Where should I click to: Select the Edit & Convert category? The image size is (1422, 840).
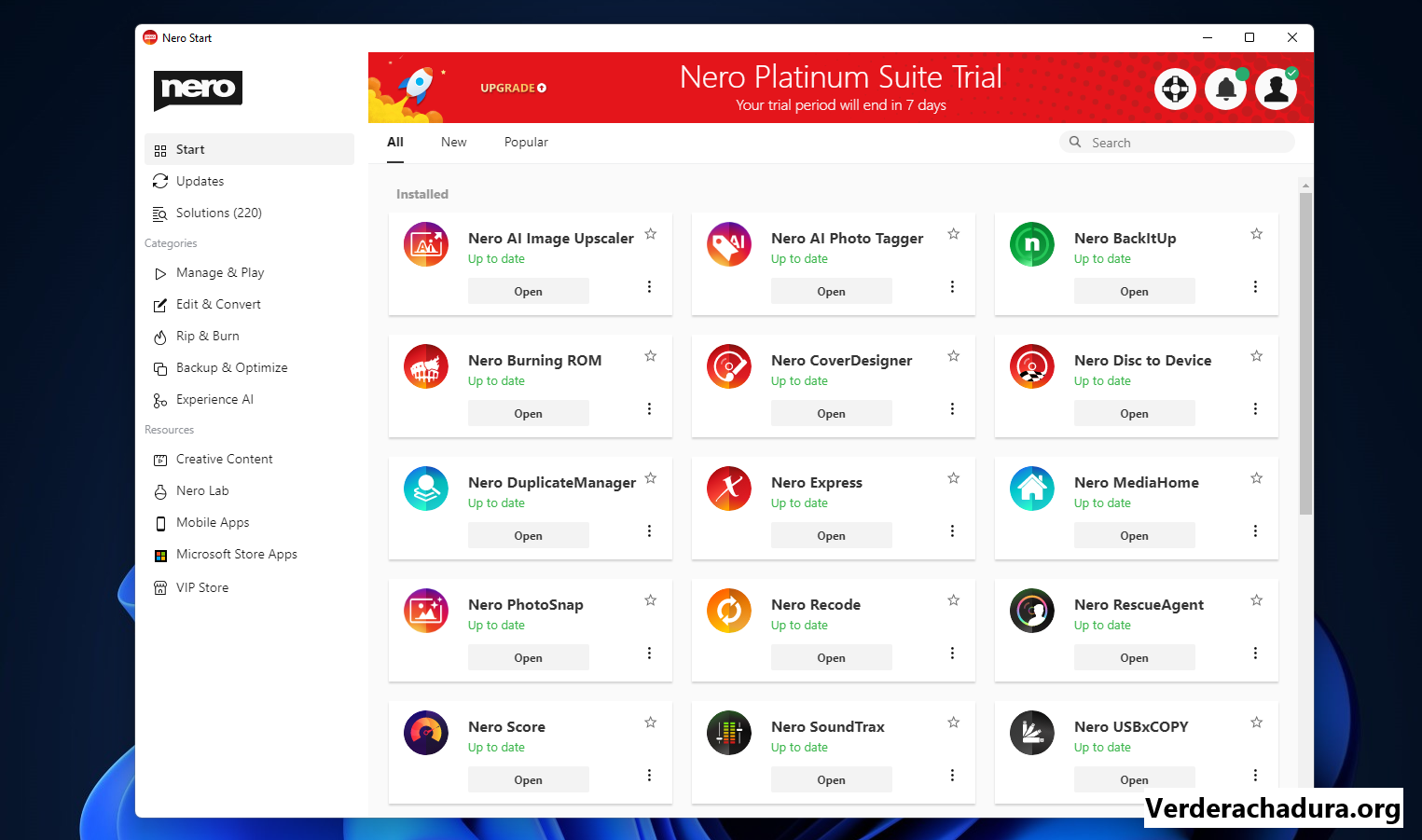click(249, 304)
